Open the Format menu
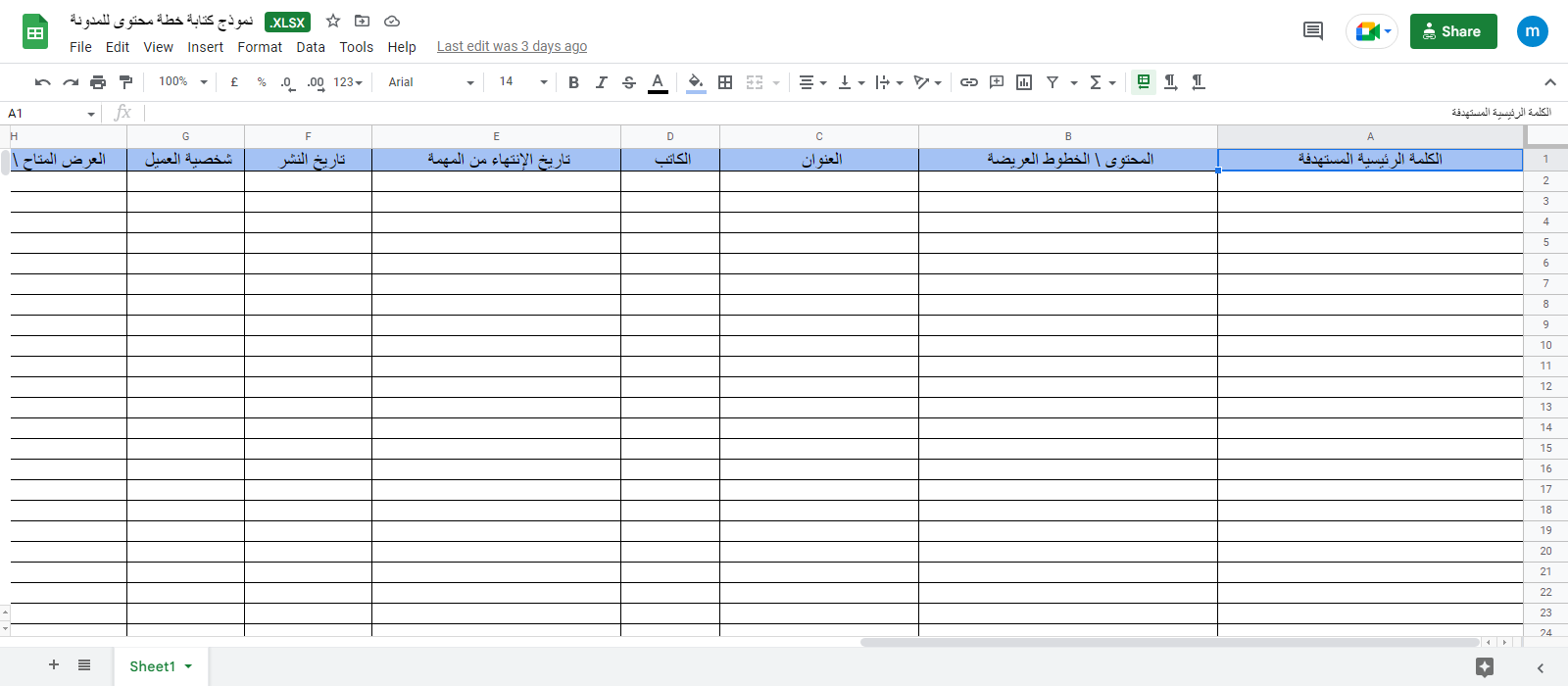Viewport: 1568px width, 686px height. [x=260, y=47]
